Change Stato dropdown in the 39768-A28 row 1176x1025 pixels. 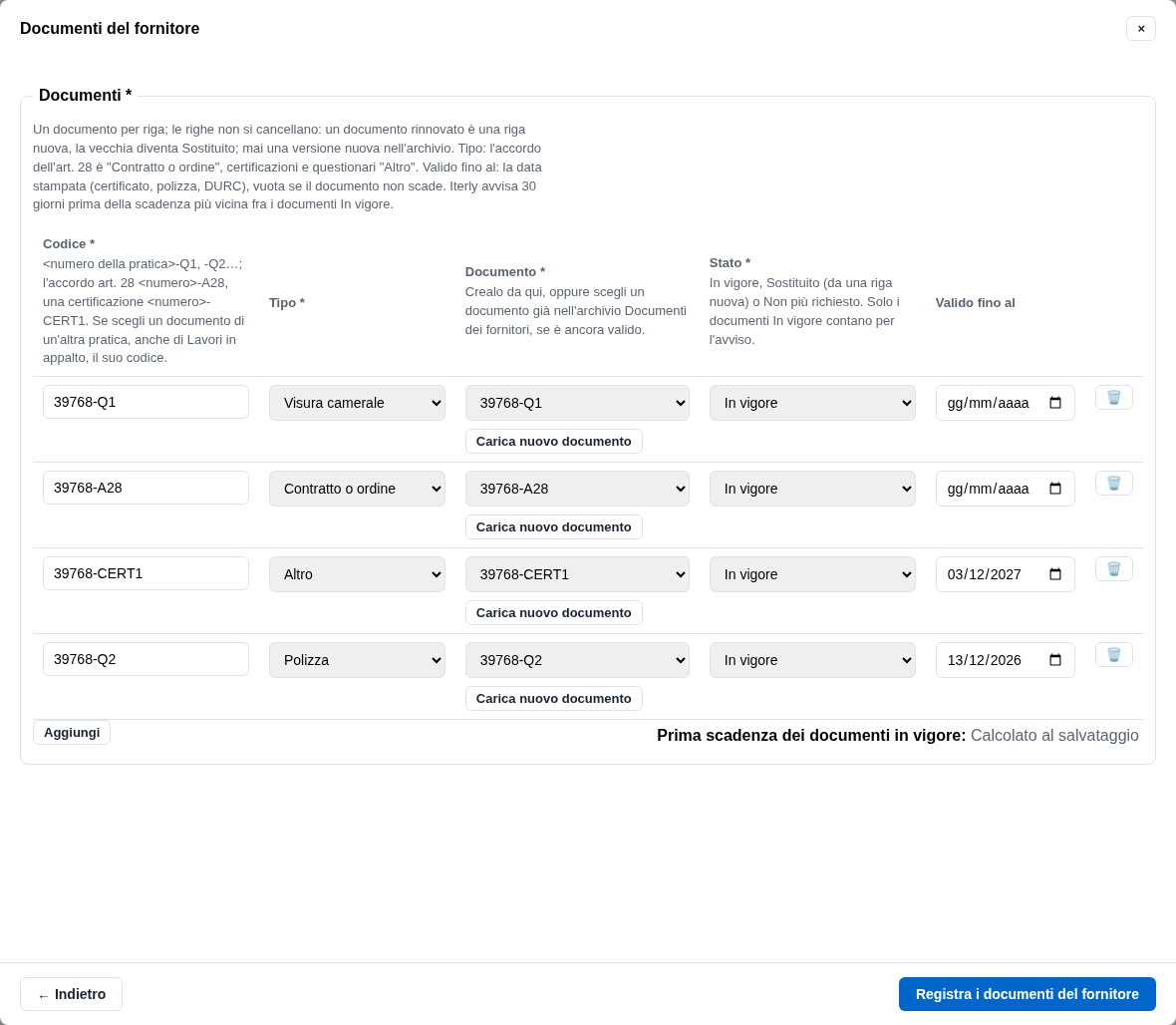[812, 489]
